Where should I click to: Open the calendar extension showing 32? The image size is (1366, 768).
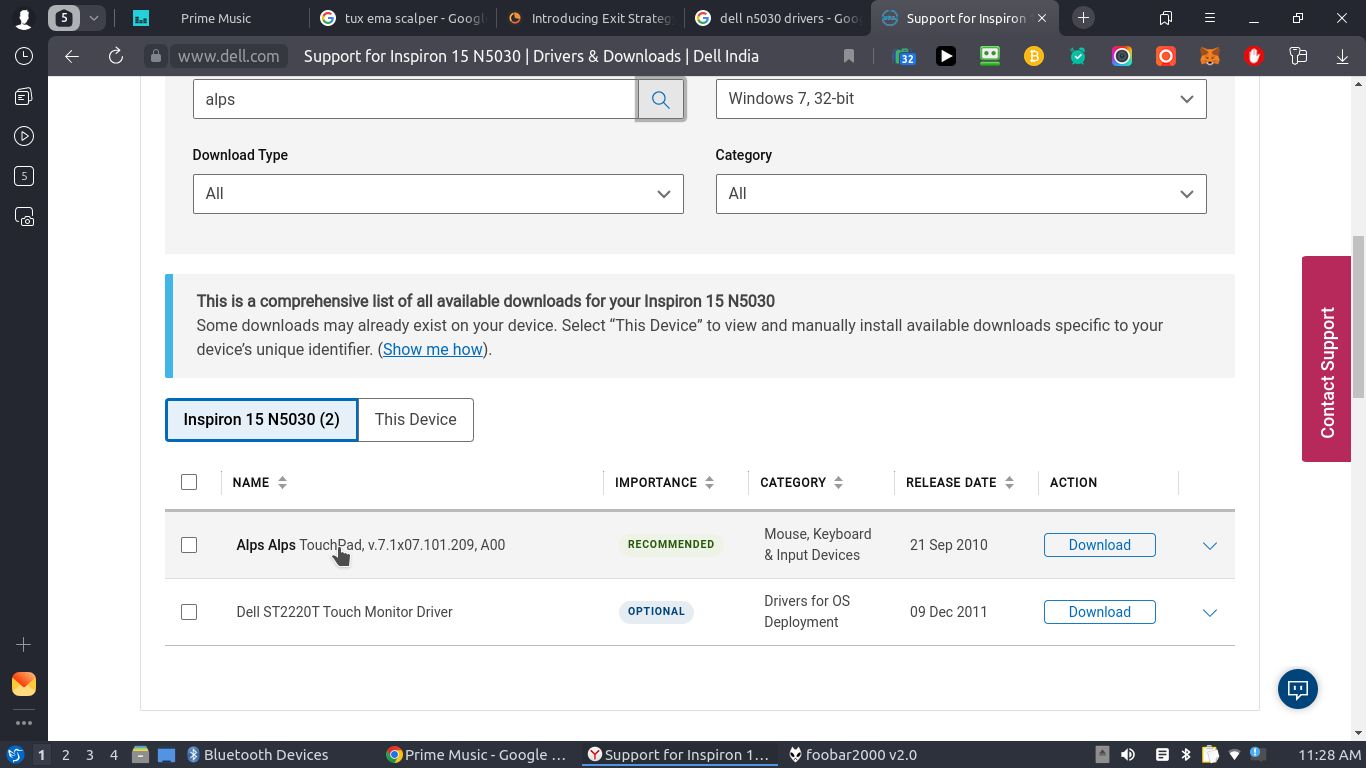coord(904,56)
